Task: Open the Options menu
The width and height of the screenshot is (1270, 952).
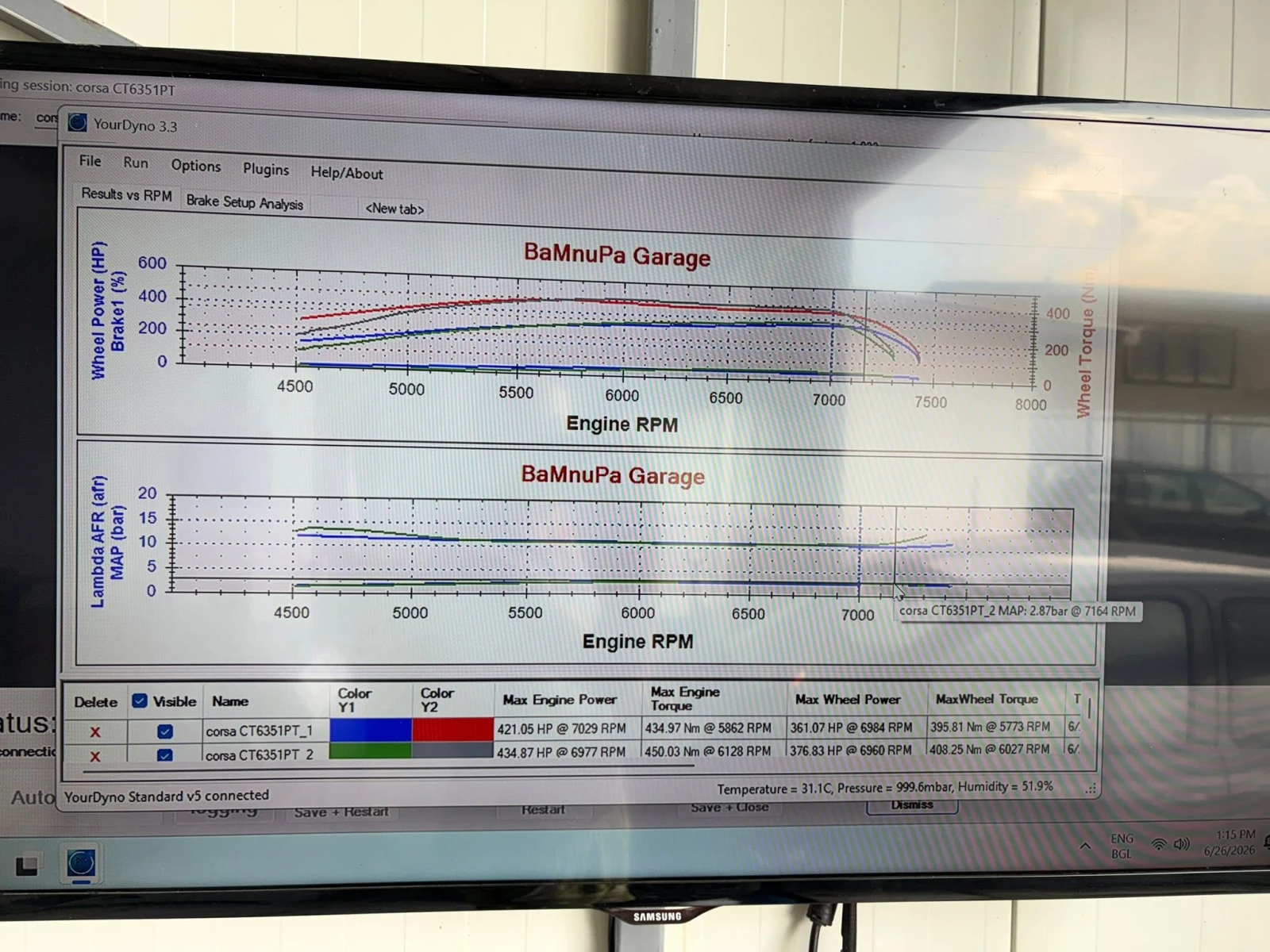Action: click(x=196, y=166)
